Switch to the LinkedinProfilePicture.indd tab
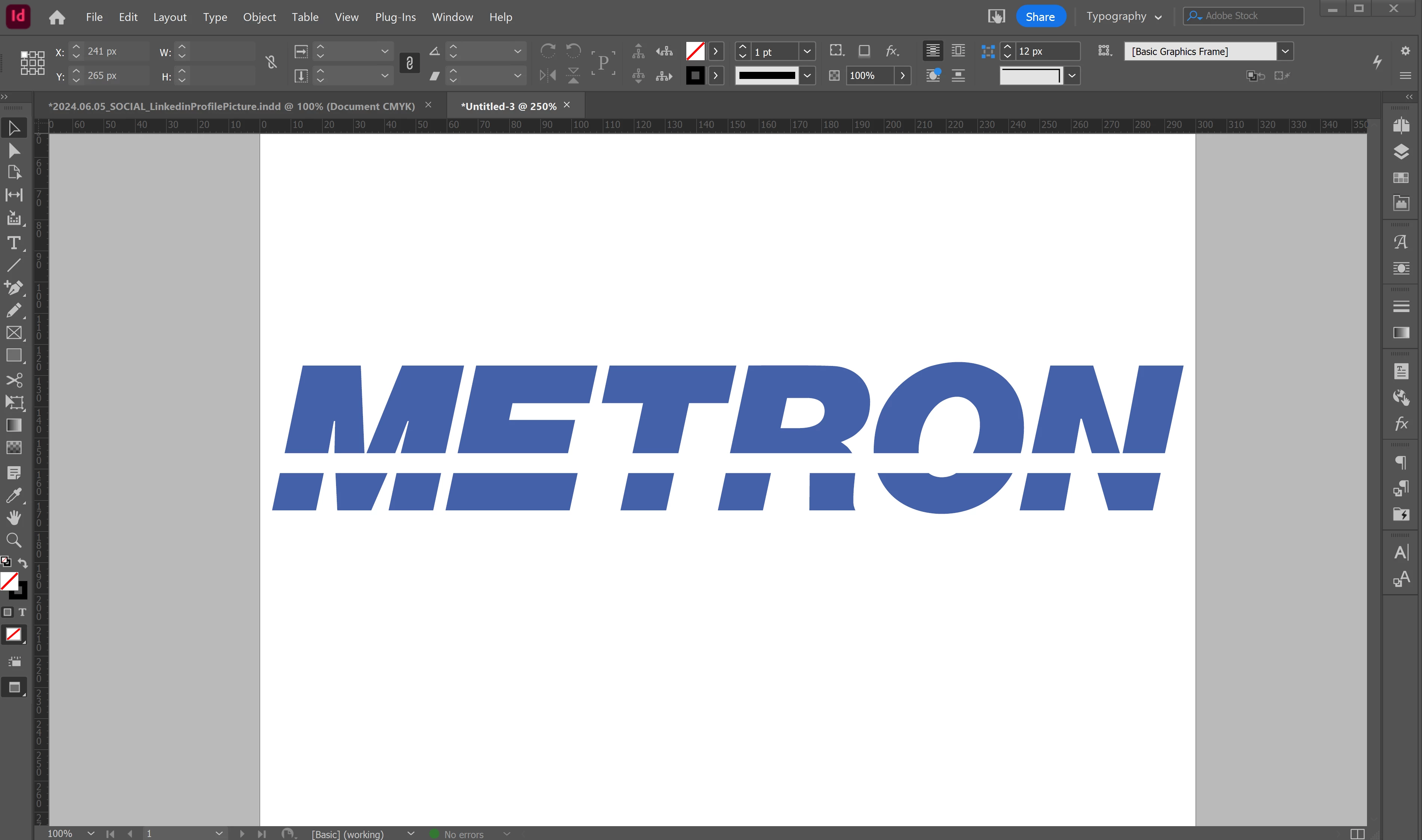The width and height of the screenshot is (1422, 840). point(232,106)
